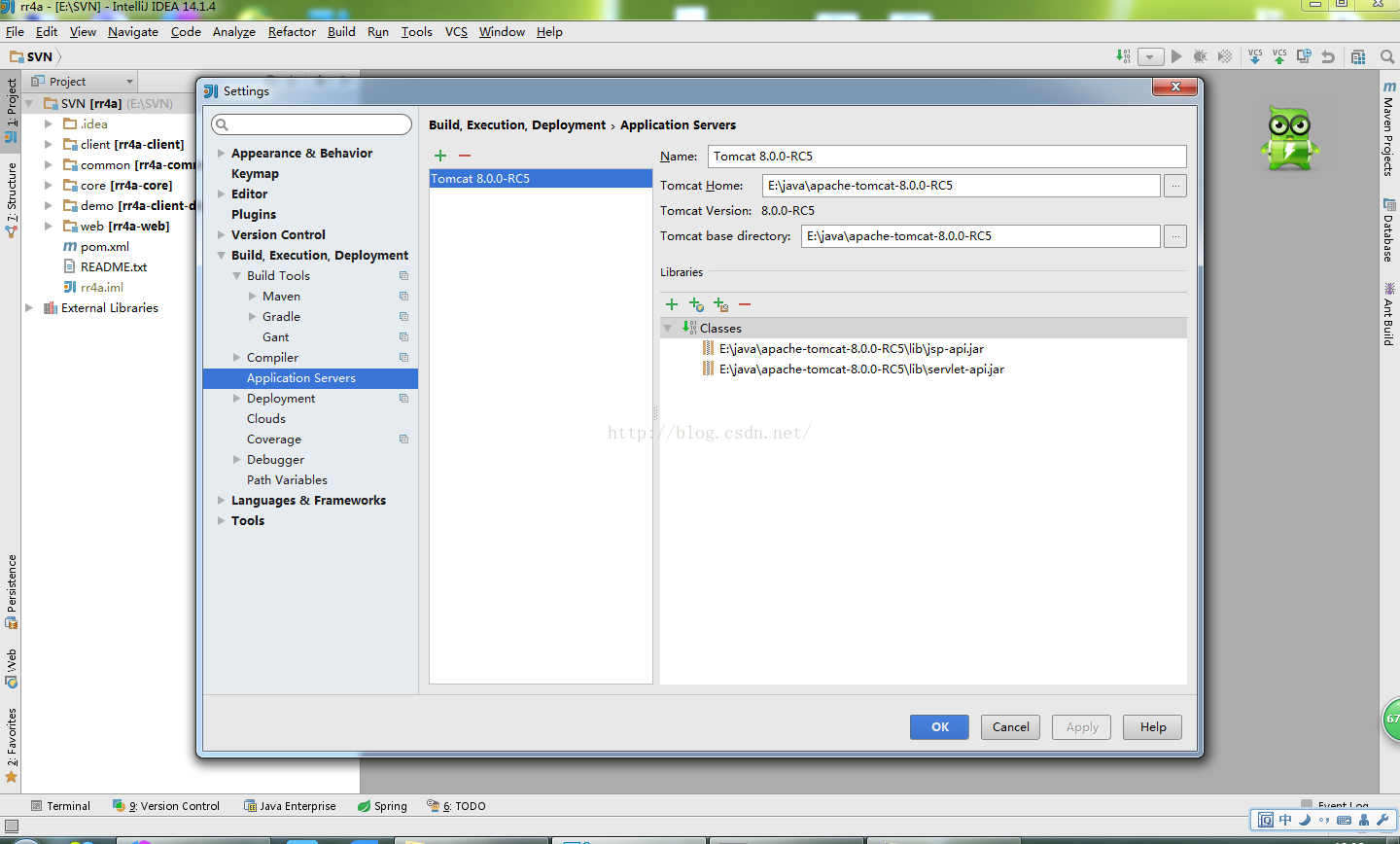This screenshot has width=1400, height=844.
Task: Click the VCS Update Project icon
Action: pyautogui.click(x=1255, y=56)
